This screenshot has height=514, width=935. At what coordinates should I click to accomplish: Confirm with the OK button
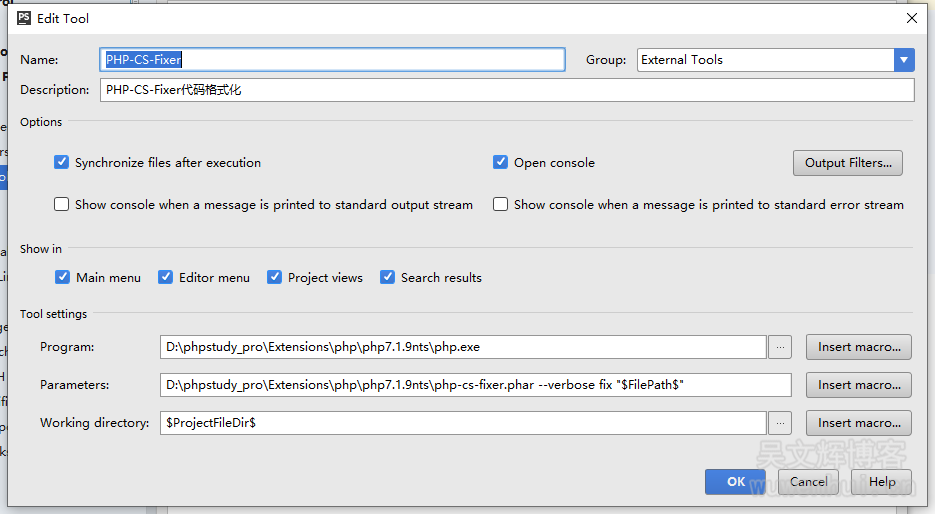[735, 482]
